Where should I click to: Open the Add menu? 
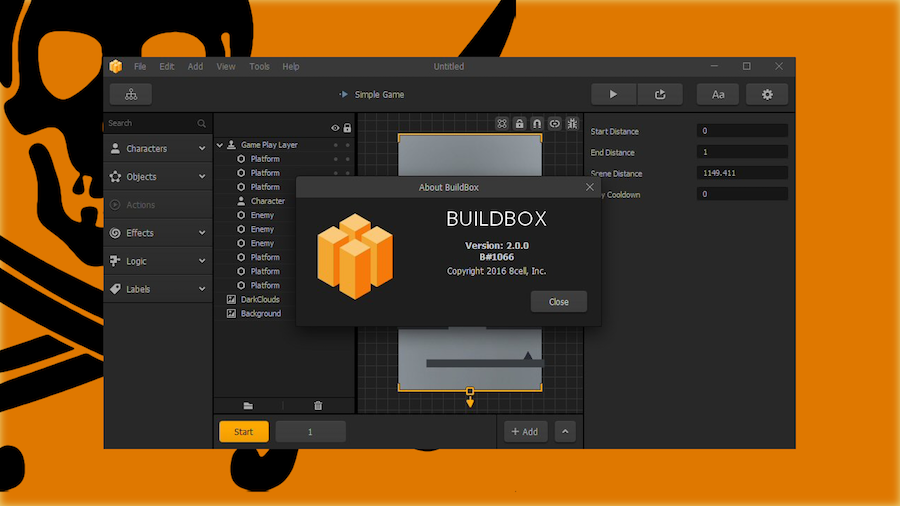[x=195, y=67]
